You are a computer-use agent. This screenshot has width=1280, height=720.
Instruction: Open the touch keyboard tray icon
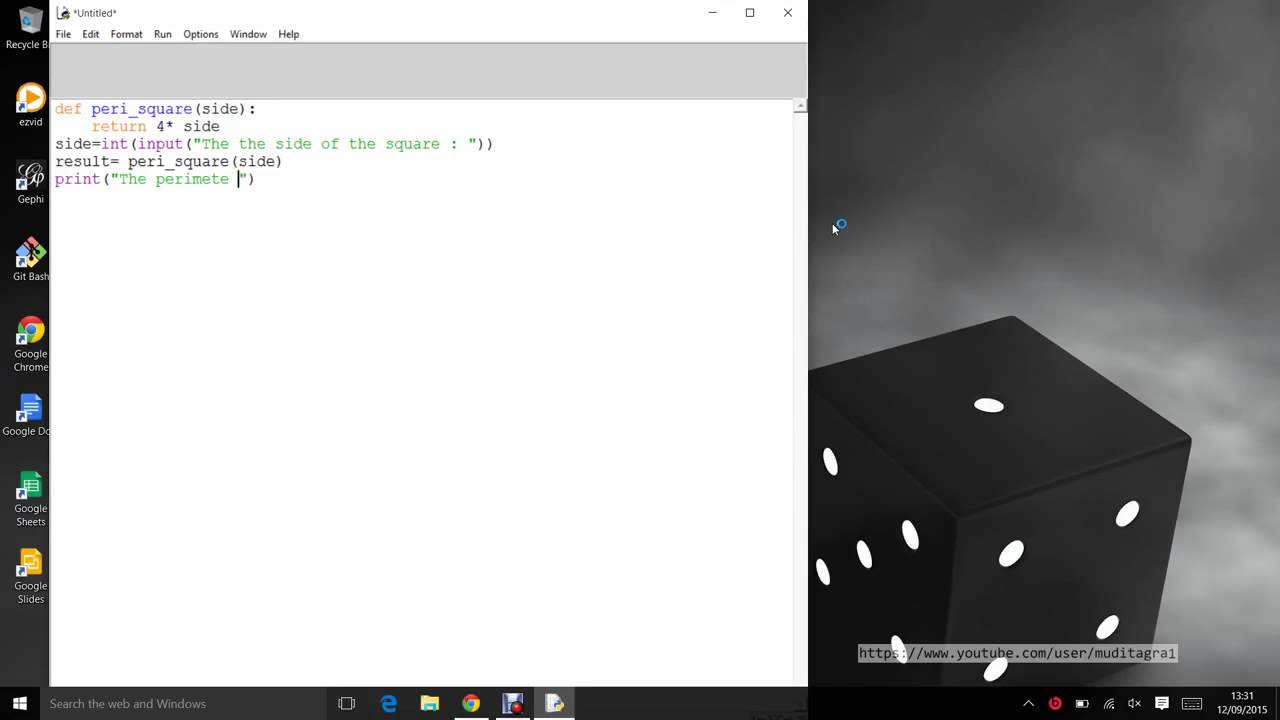pos(1192,703)
